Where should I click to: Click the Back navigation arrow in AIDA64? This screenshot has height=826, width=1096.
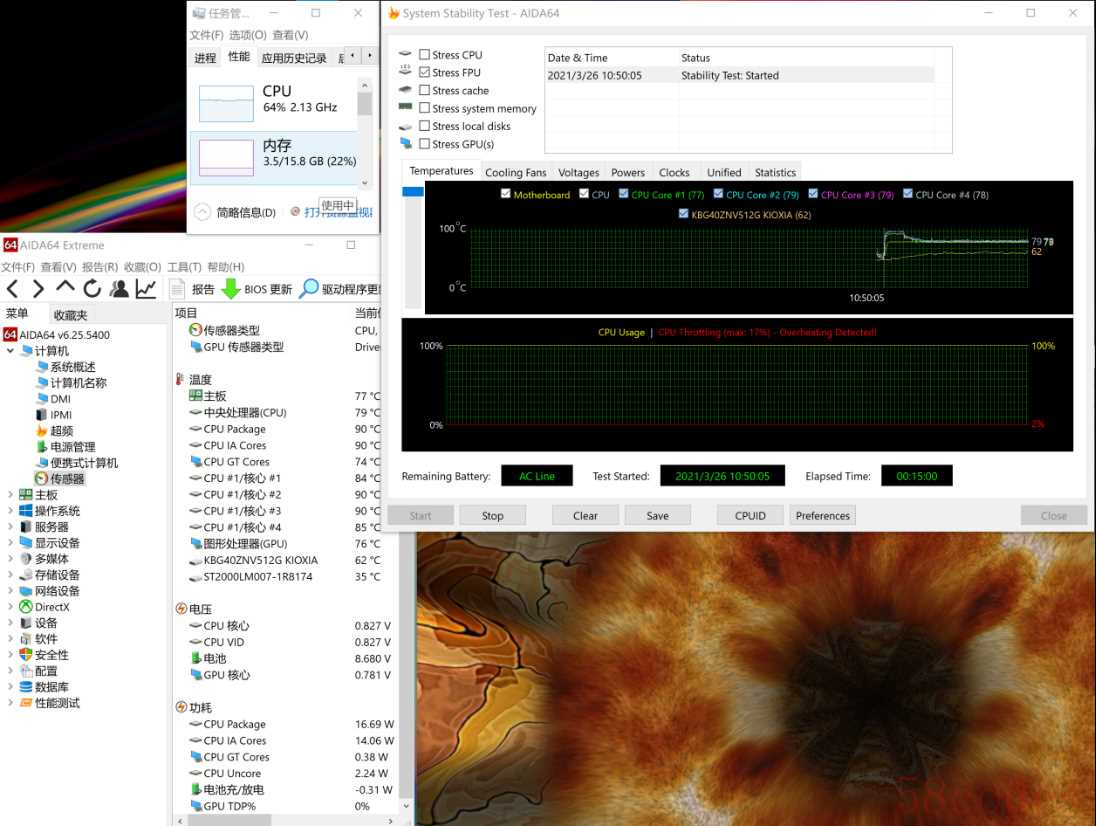click(x=12, y=289)
